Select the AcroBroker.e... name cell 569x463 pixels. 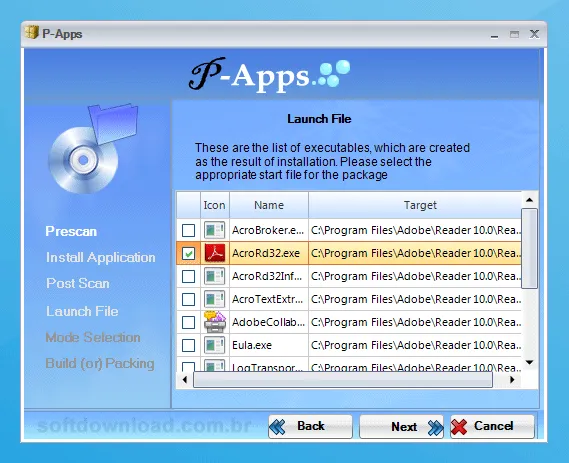(x=269, y=230)
